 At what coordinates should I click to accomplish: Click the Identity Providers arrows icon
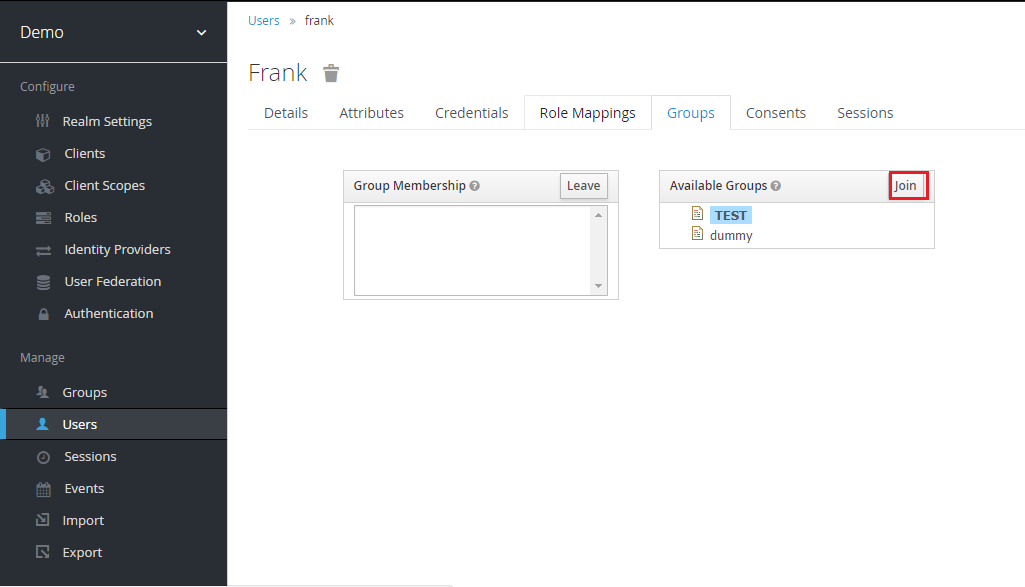[43, 250]
